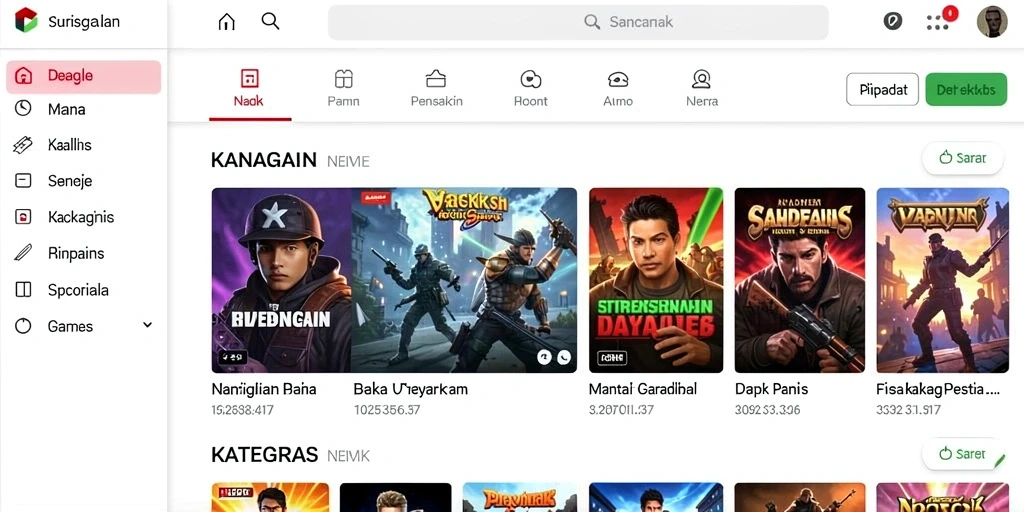Open the Vackksh game banner thumbnail
Screen dimensions: 1024x512
click(x=464, y=280)
